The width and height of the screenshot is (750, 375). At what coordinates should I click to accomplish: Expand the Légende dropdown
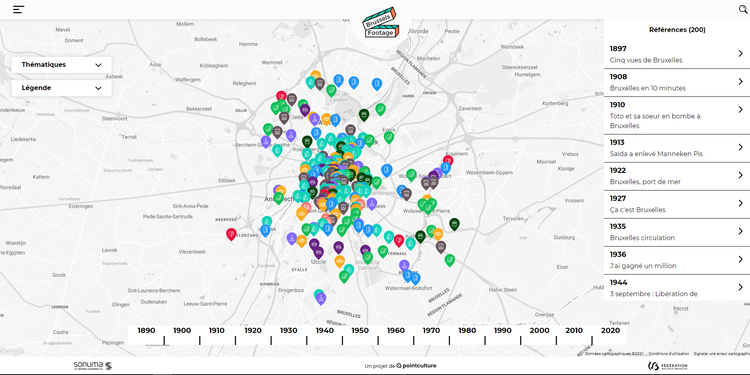click(x=61, y=88)
